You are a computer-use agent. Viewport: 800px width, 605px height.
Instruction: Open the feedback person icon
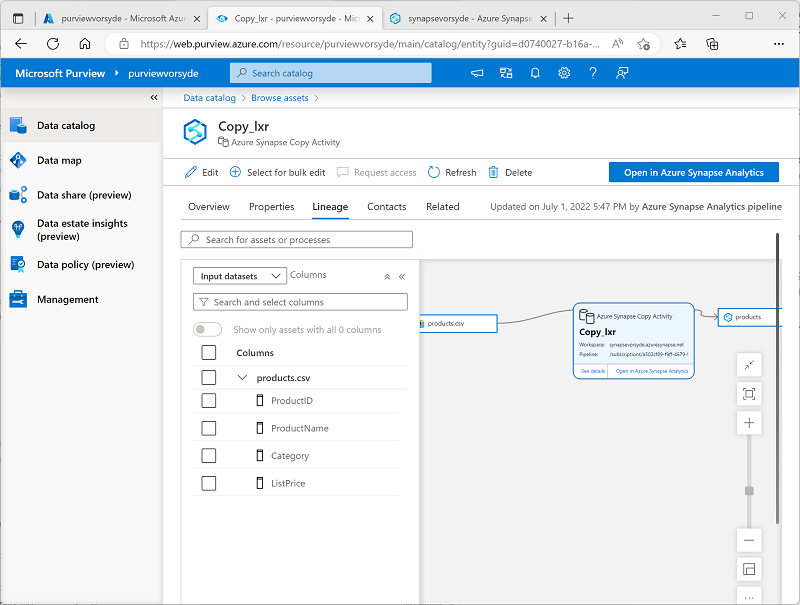coord(621,73)
